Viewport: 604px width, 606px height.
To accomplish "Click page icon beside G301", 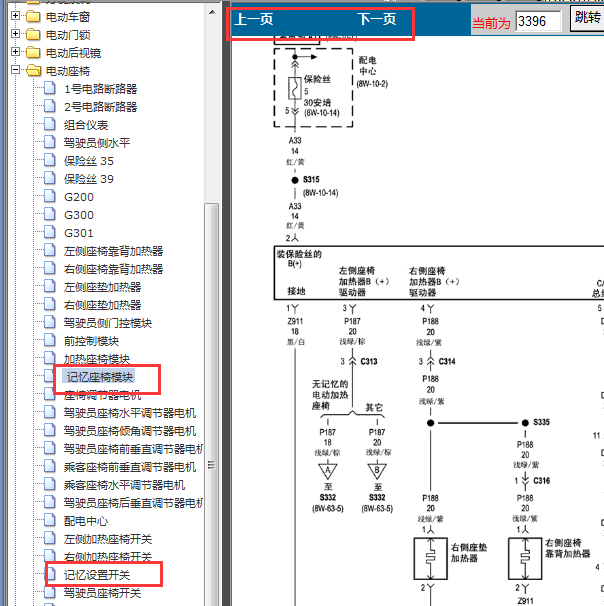I will (x=49, y=232).
